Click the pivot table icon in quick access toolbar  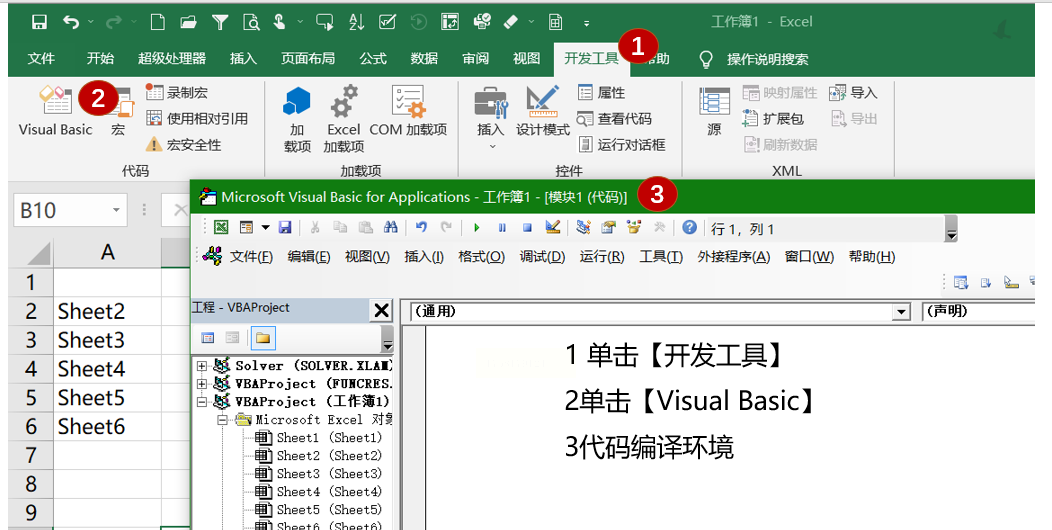[x=450, y=22]
